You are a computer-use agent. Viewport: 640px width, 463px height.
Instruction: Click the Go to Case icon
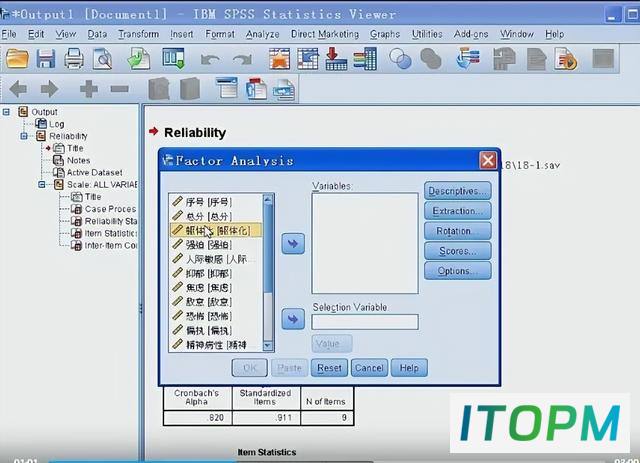coord(308,58)
